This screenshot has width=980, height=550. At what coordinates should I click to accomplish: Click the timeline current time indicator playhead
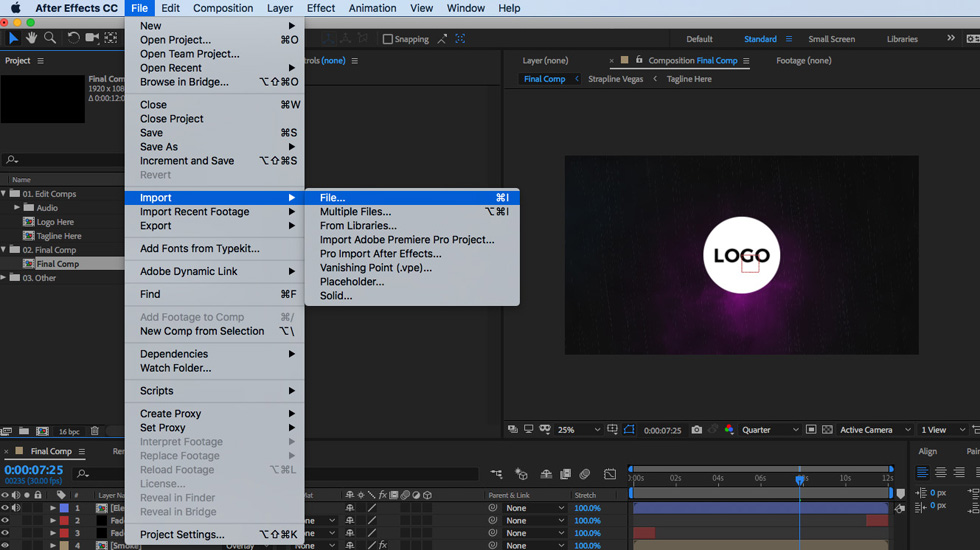(799, 479)
